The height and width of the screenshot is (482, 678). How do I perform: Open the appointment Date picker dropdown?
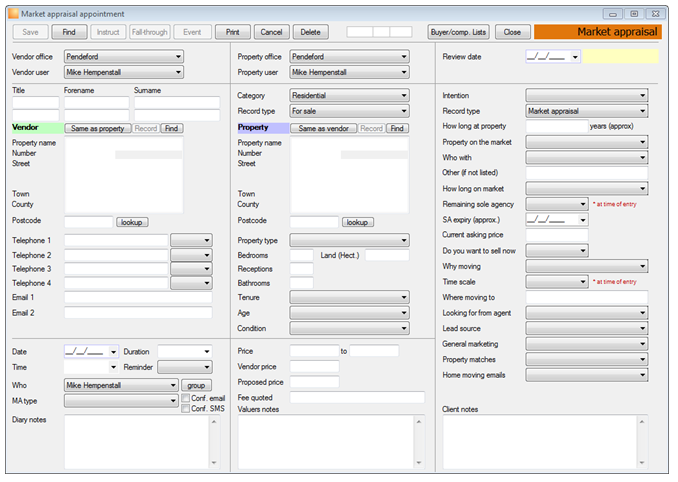pyautogui.click(x=113, y=352)
